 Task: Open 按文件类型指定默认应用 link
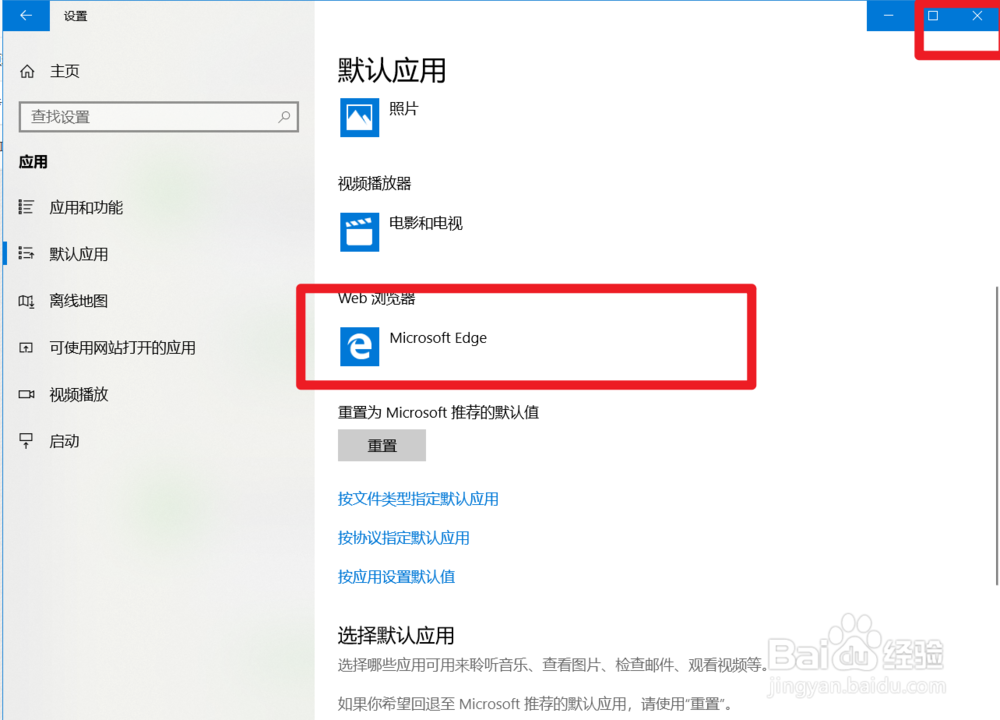pos(418,499)
